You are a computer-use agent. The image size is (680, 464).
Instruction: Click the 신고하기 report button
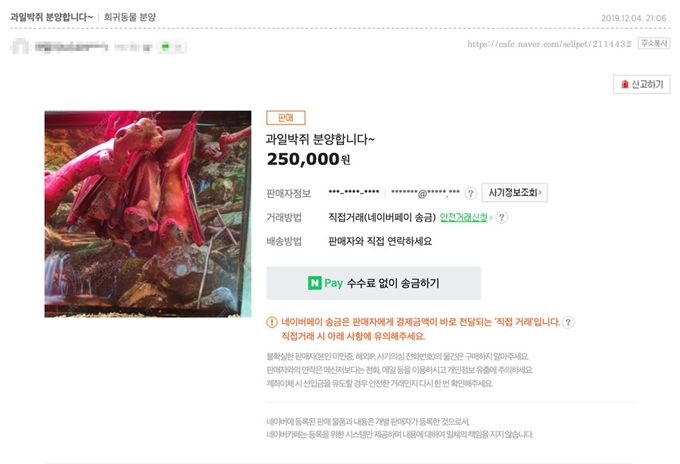coord(641,84)
